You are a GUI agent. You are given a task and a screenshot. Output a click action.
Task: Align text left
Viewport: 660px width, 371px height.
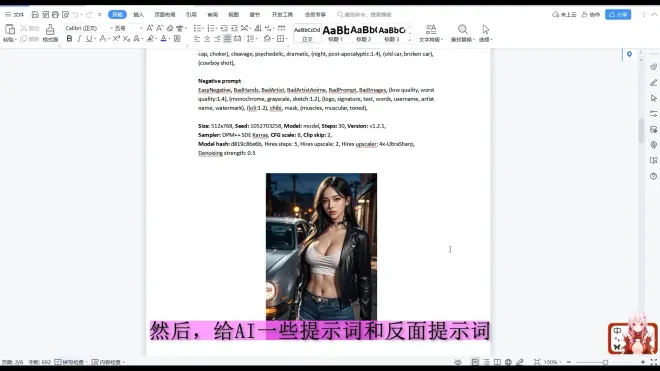click(x=197, y=39)
